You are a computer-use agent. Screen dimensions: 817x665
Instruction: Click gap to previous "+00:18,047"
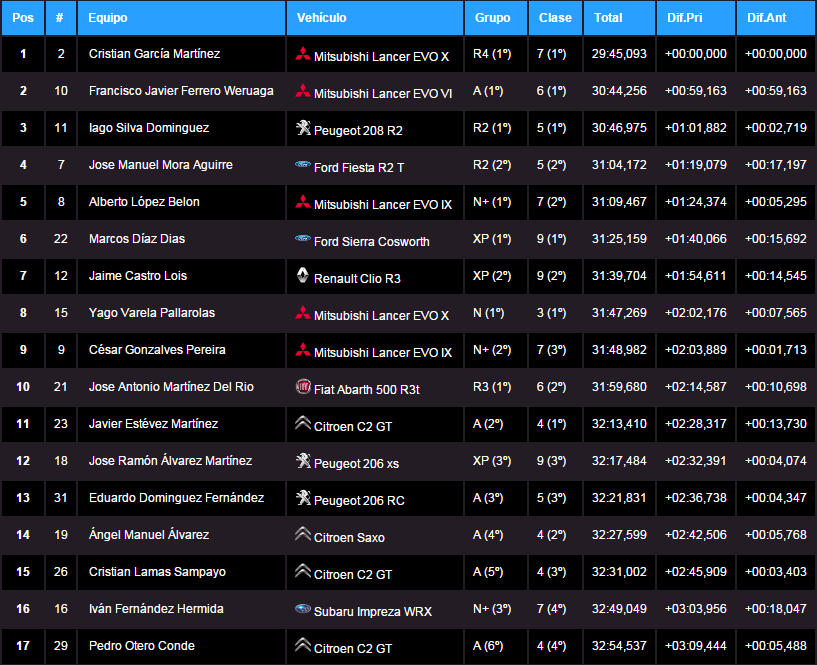click(776, 609)
